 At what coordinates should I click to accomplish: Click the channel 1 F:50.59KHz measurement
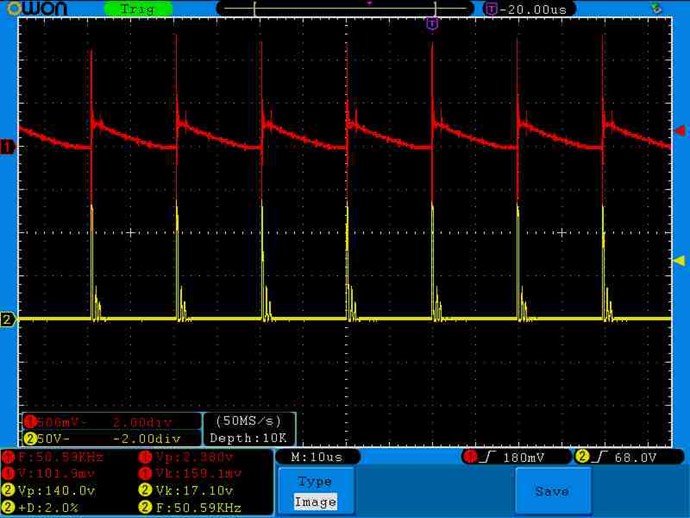click(x=53, y=457)
